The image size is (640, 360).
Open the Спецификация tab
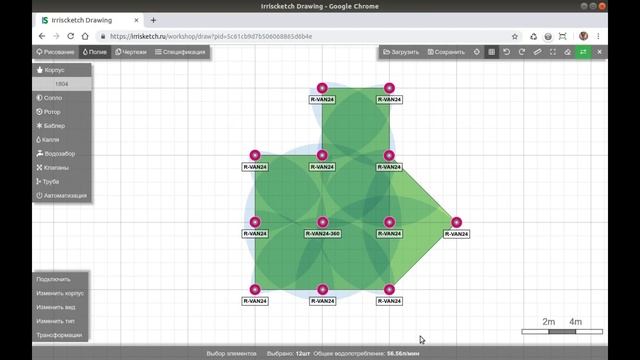(x=180, y=52)
